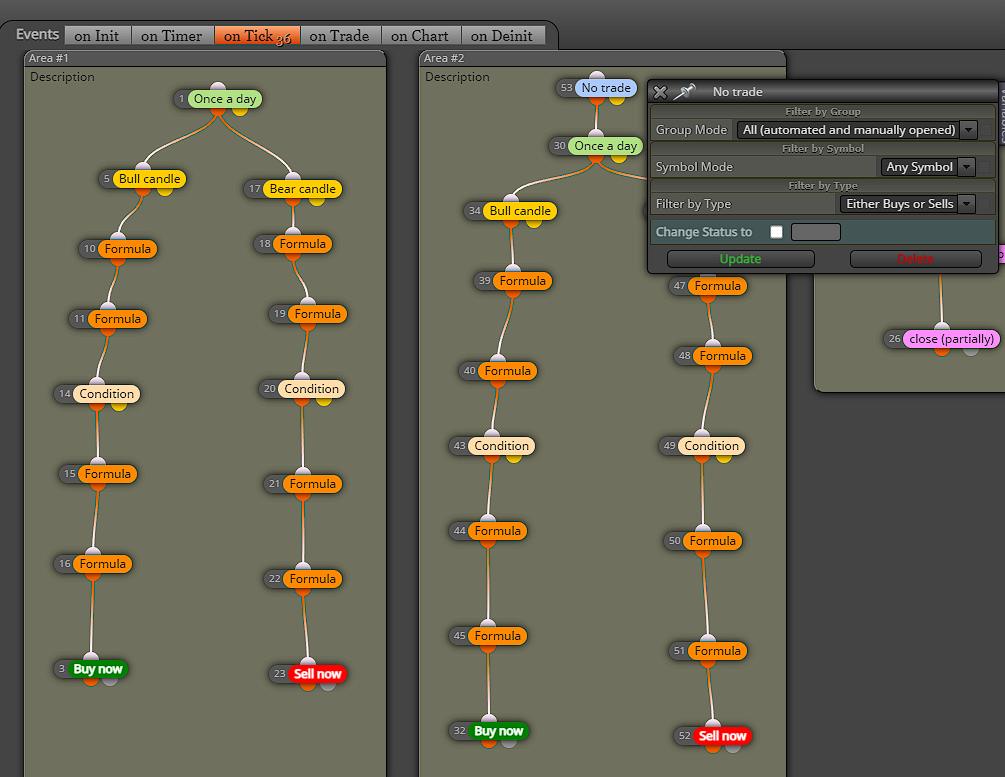Switch to the on Trade tab

(x=340, y=36)
